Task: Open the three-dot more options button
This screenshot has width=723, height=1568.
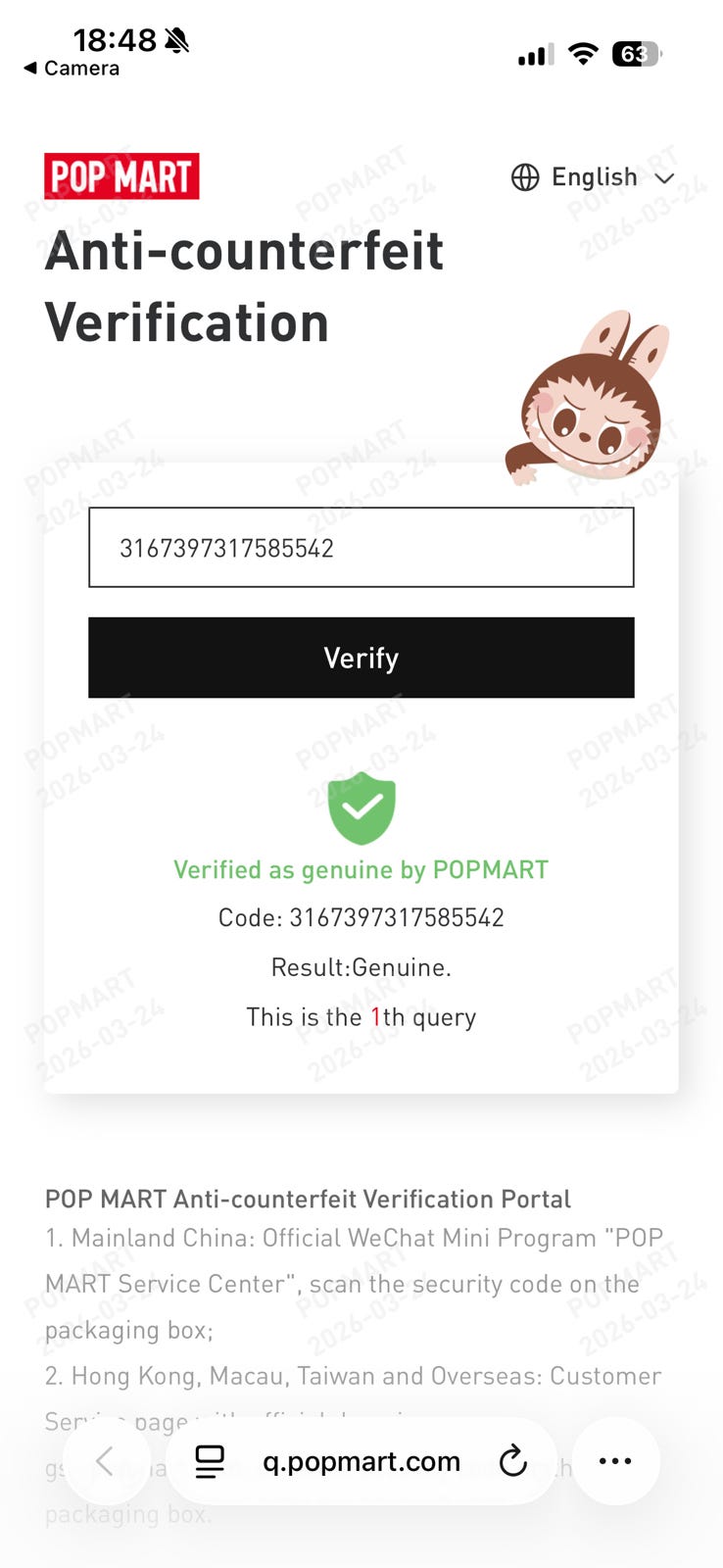Action: click(x=615, y=1461)
